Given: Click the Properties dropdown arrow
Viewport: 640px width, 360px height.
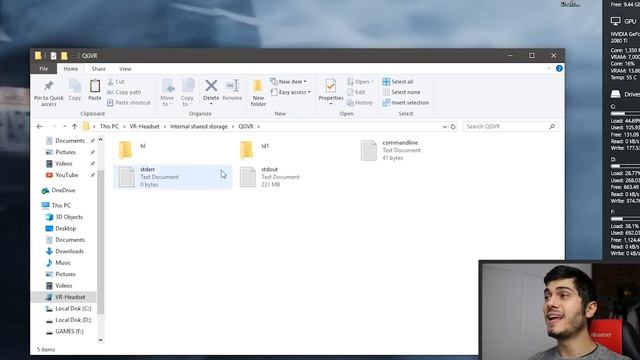Looking at the screenshot, I should tap(331, 104).
